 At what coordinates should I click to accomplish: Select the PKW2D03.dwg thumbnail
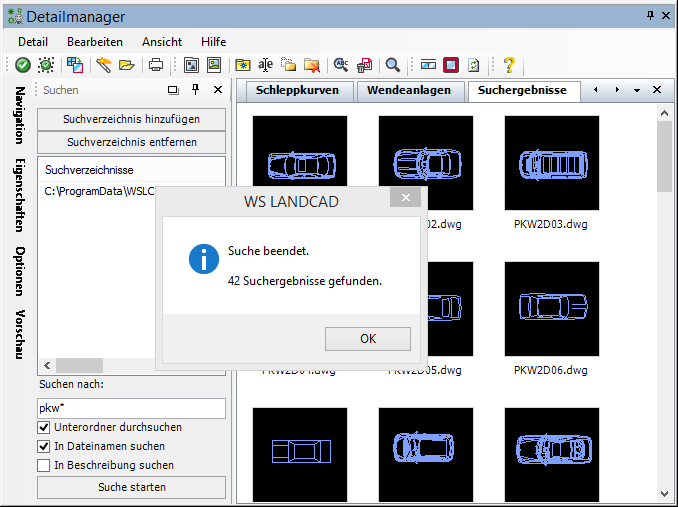[x=551, y=163]
